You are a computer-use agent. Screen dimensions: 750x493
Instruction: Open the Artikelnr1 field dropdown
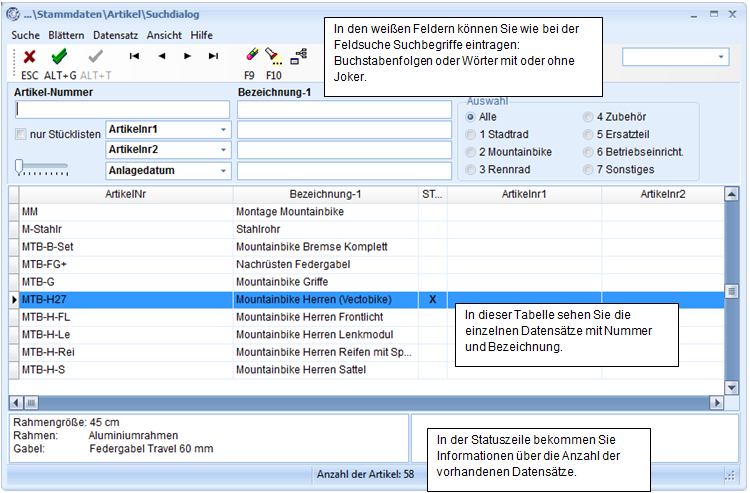tap(223, 130)
